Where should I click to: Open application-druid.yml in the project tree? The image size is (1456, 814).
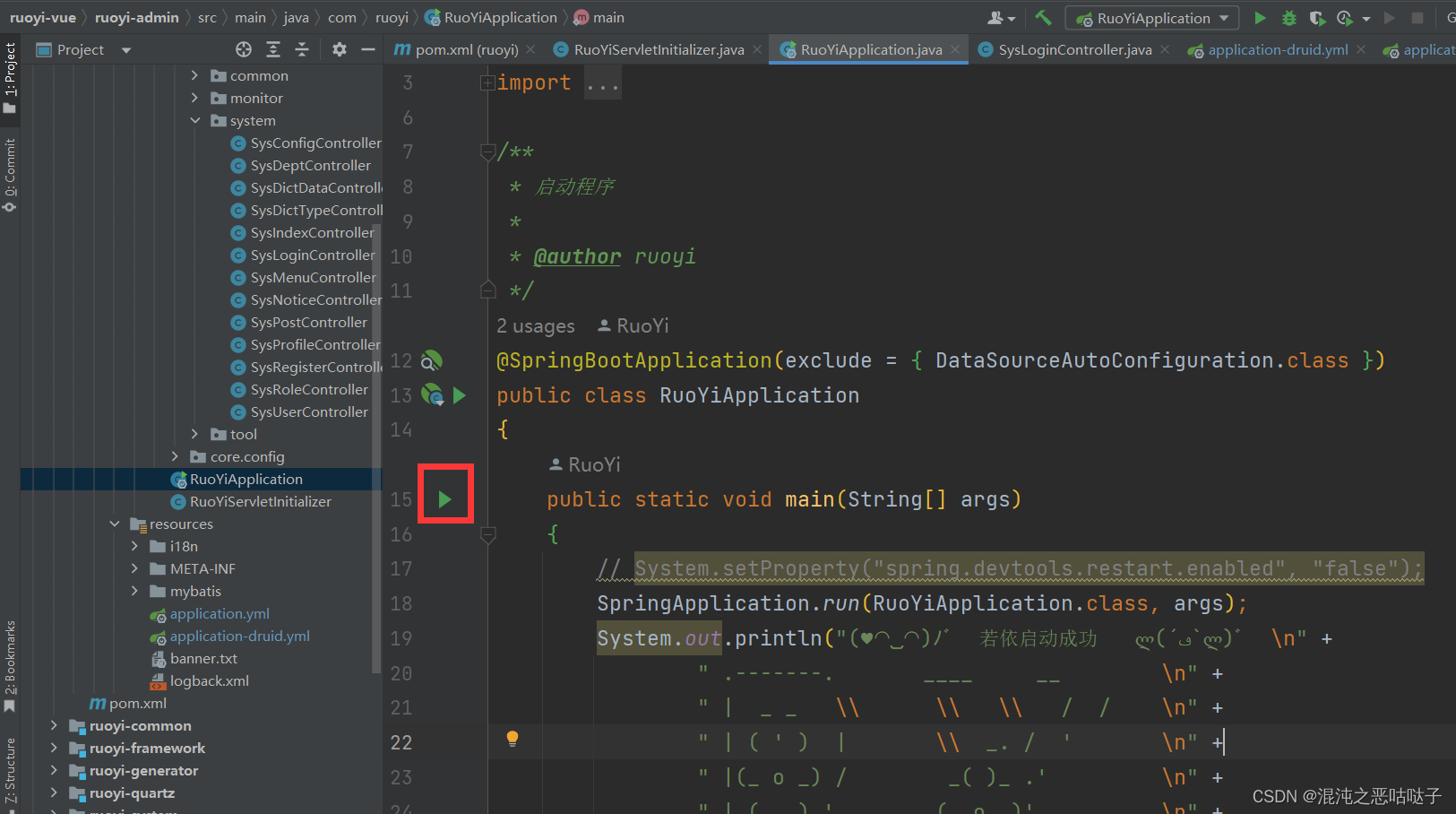[x=239, y=636]
